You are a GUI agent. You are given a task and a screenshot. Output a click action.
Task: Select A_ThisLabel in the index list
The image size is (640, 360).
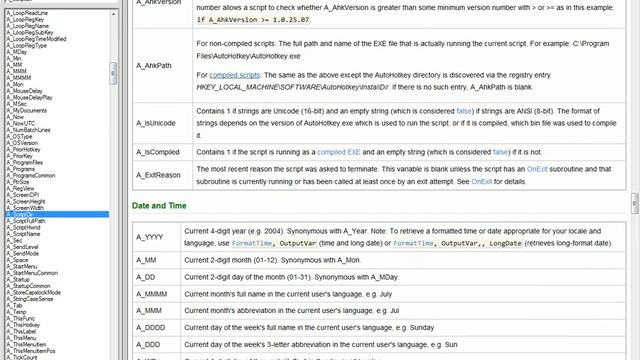[21, 331]
